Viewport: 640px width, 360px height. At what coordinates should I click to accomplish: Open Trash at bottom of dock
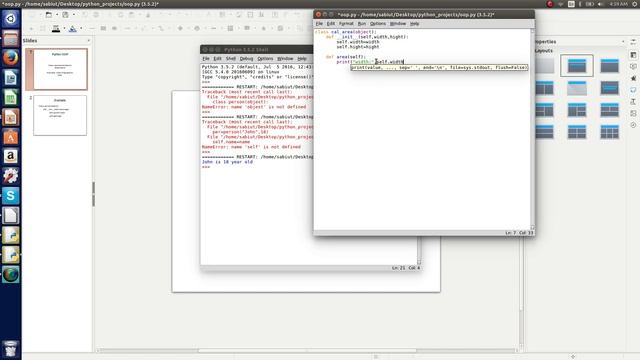point(11,349)
